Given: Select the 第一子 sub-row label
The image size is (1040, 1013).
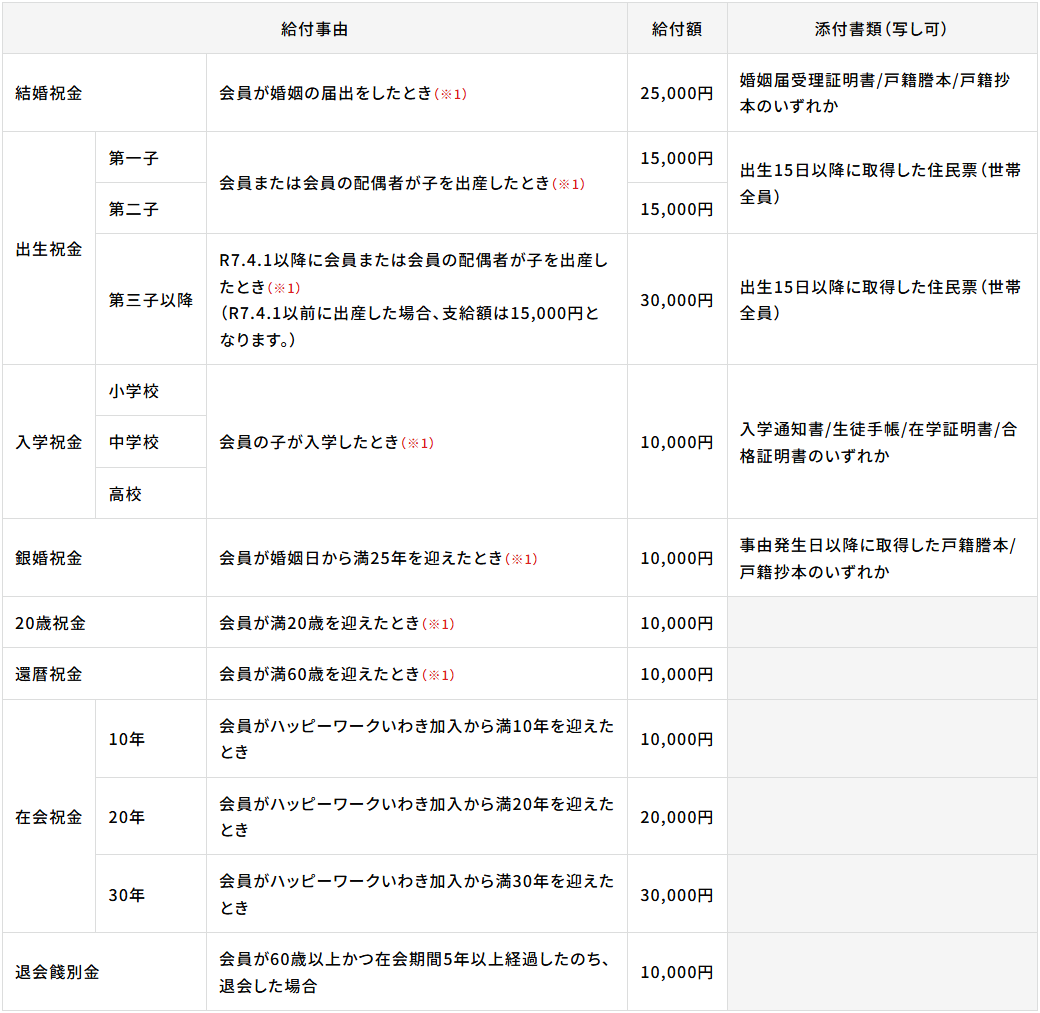Looking at the screenshot, I should 134,158.
